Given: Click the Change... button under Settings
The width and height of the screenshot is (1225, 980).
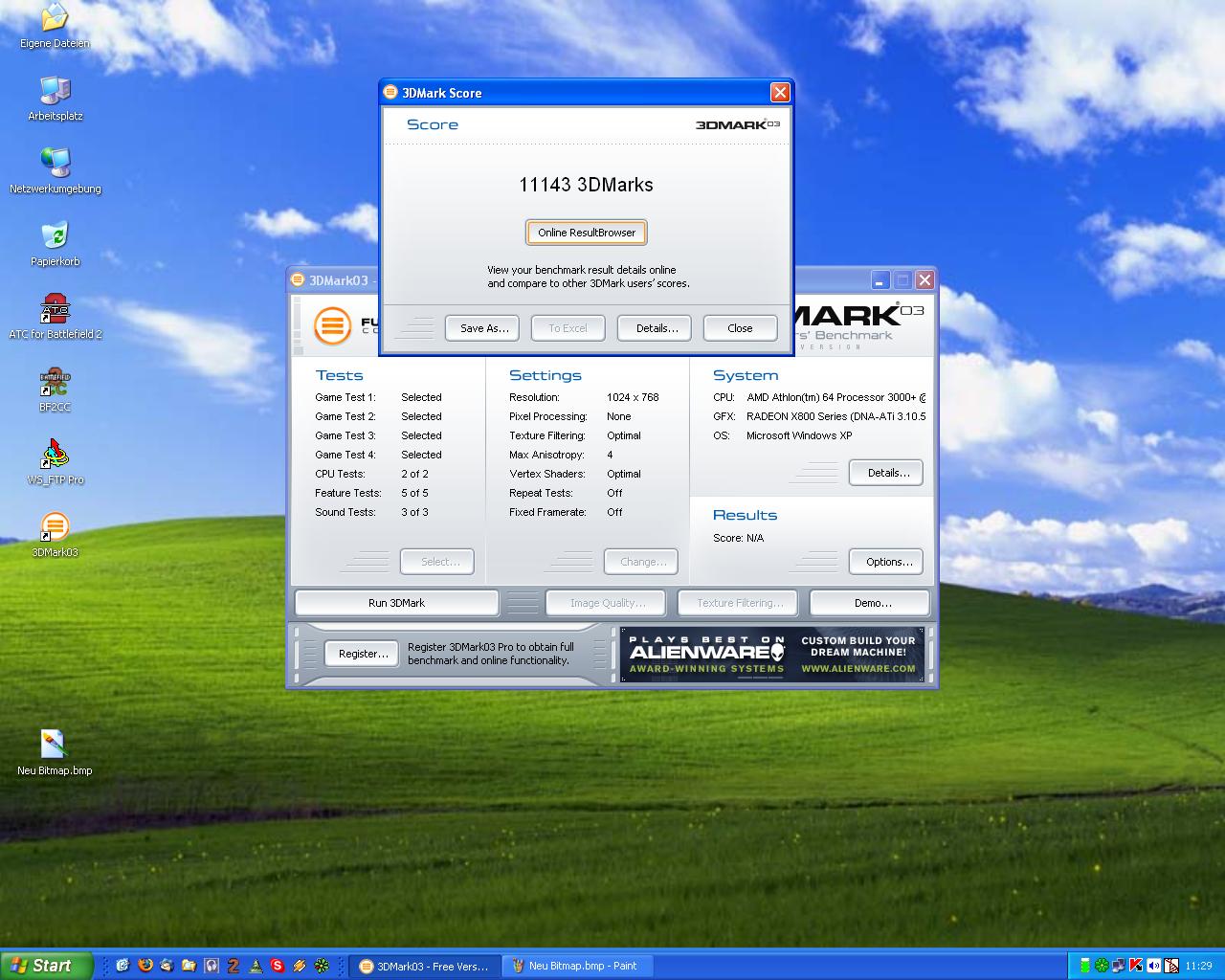Looking at the screenshot, I should click(x=641, y=562).
